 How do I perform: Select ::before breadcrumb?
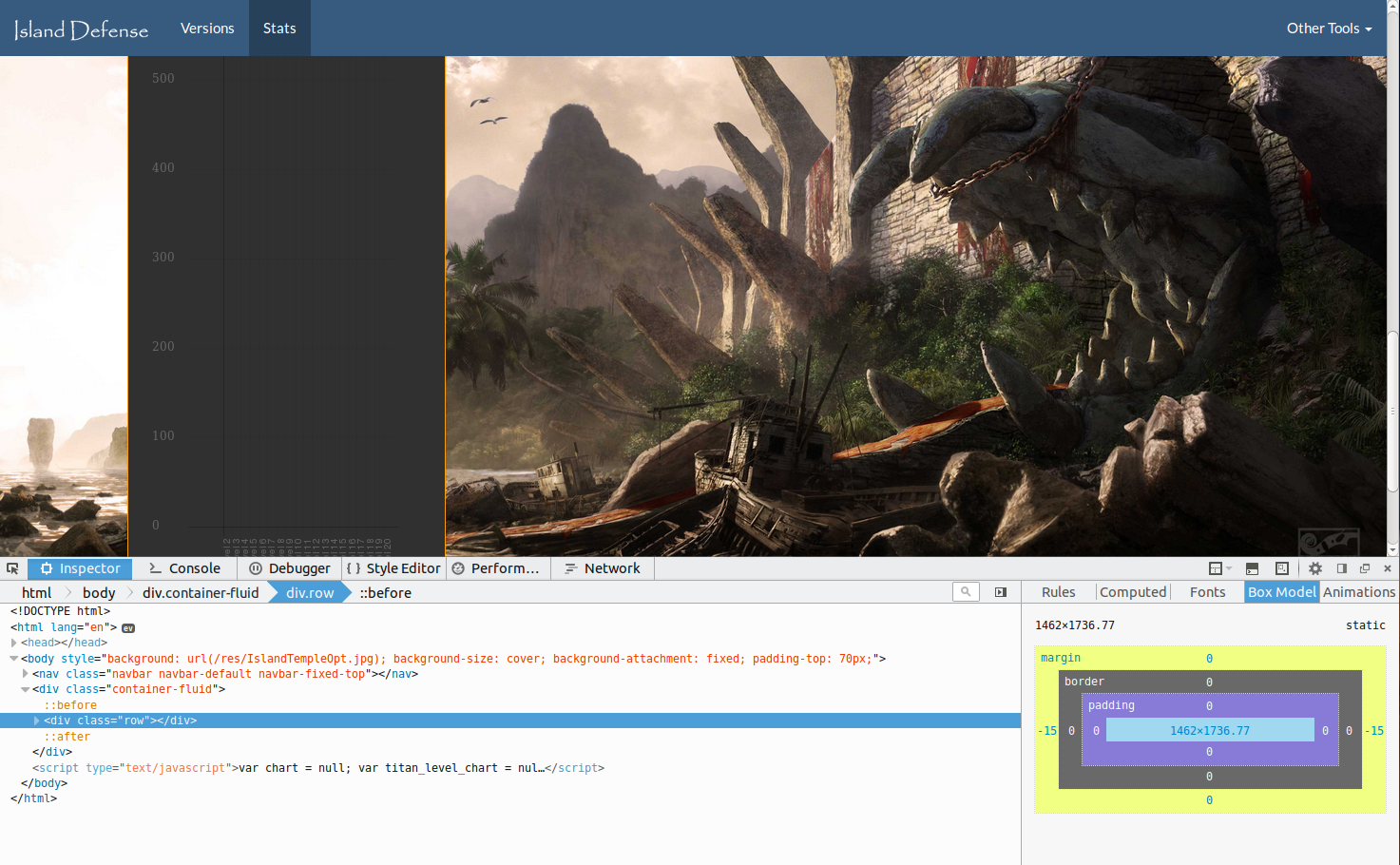click(x=386, y=593)
